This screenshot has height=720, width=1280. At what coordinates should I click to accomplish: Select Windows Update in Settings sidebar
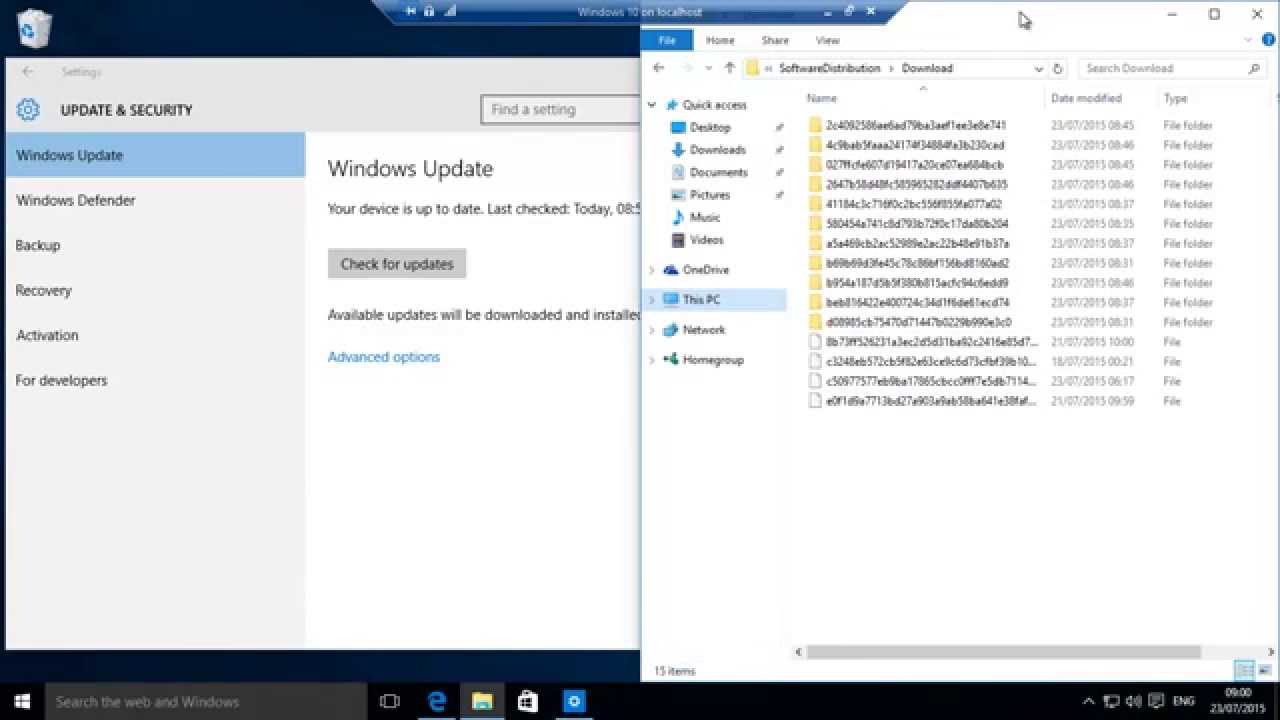point(155,155)
